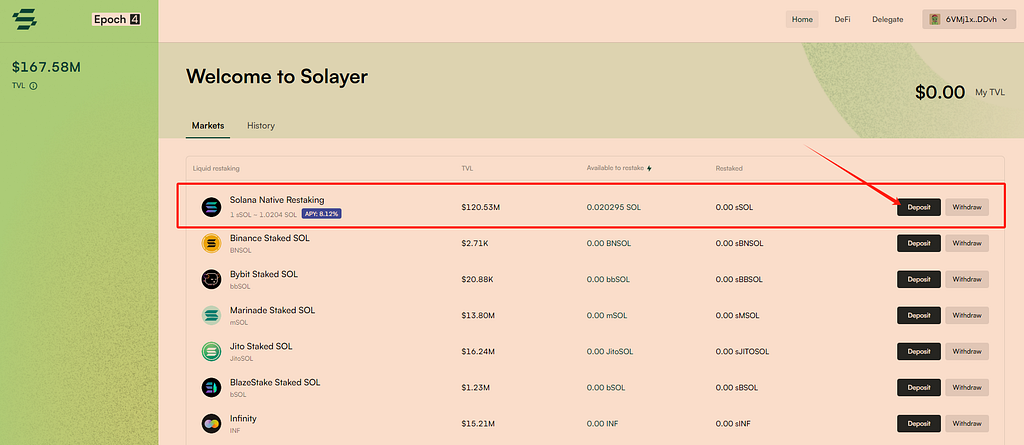Withdraw from Solana Native Restaking
1024x445 pixels.
coord(967,207)
